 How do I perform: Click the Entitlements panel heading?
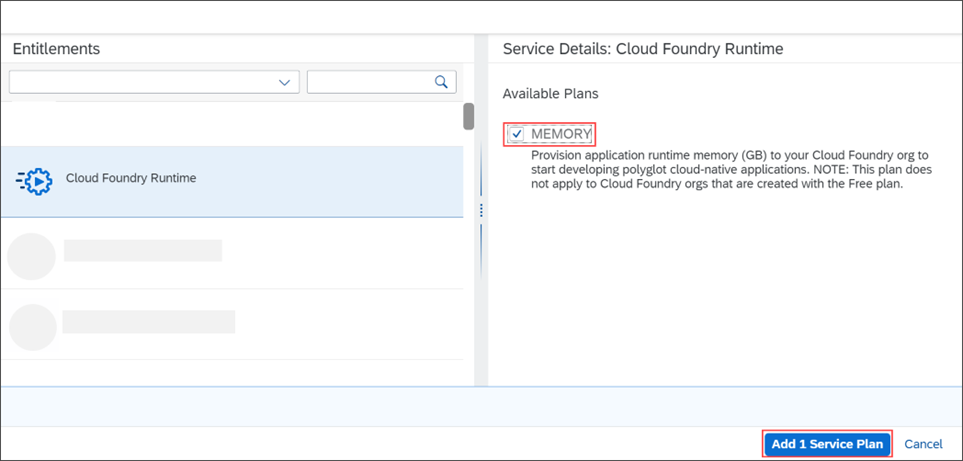[x=56, y=49]
